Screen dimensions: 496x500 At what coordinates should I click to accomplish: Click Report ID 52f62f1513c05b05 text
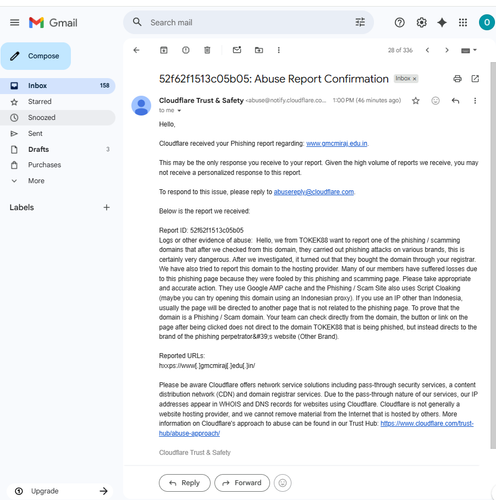[x=201, y=230]
